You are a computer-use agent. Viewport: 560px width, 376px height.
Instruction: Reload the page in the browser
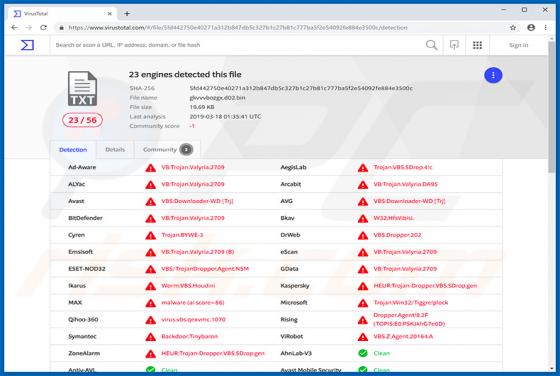pos(43,27)
